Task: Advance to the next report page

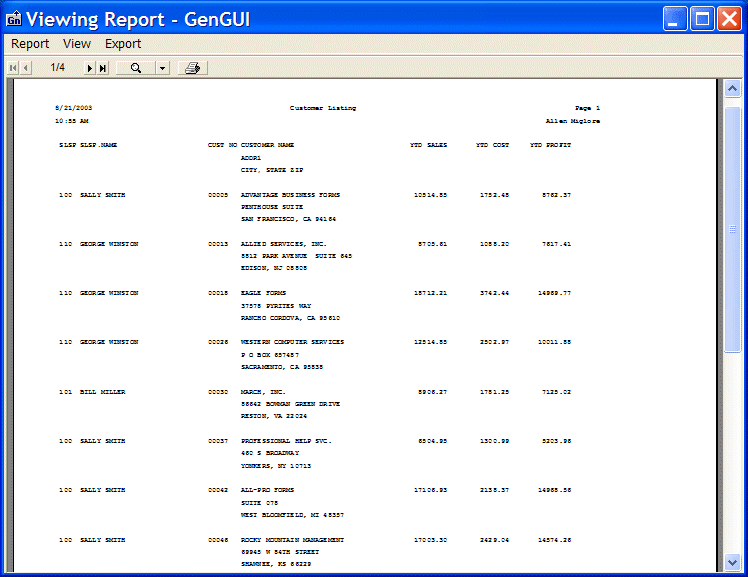Action: [90, 68]
